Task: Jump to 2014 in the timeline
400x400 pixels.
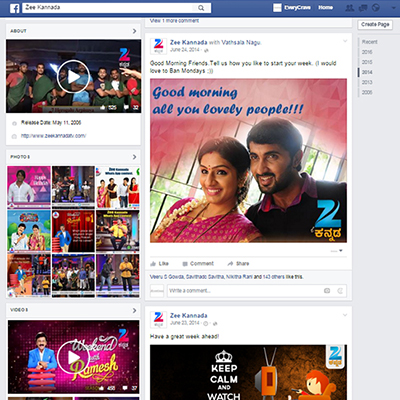Action: point(367,72)
